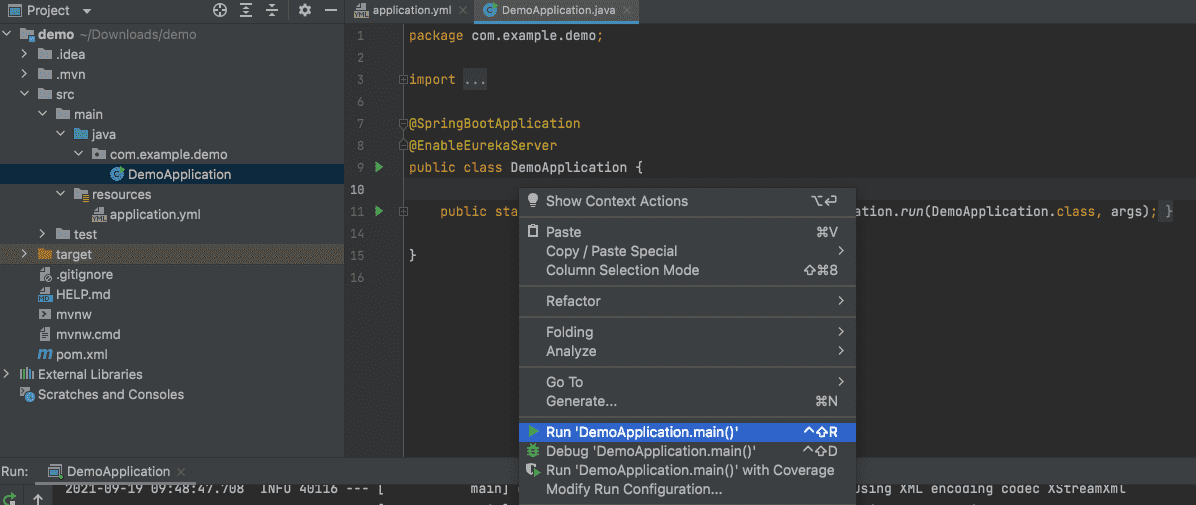Open Project panel settings gear
Screen dimensions: 1196x505
pyautogui.click(x=305, y=10)
